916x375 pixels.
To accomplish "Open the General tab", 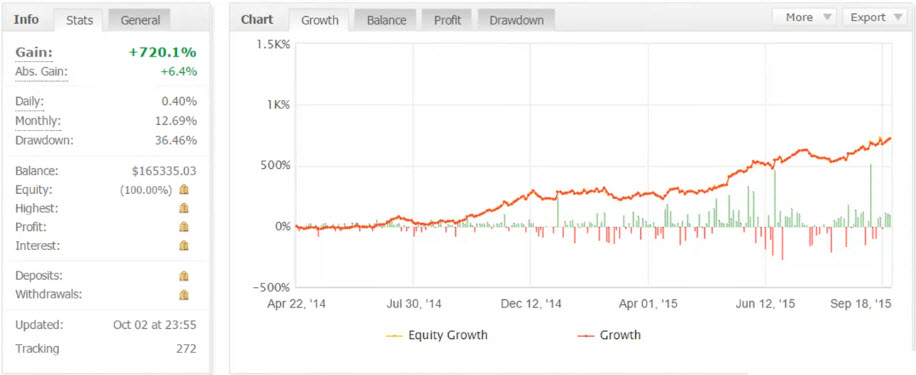I will (140, 20).
